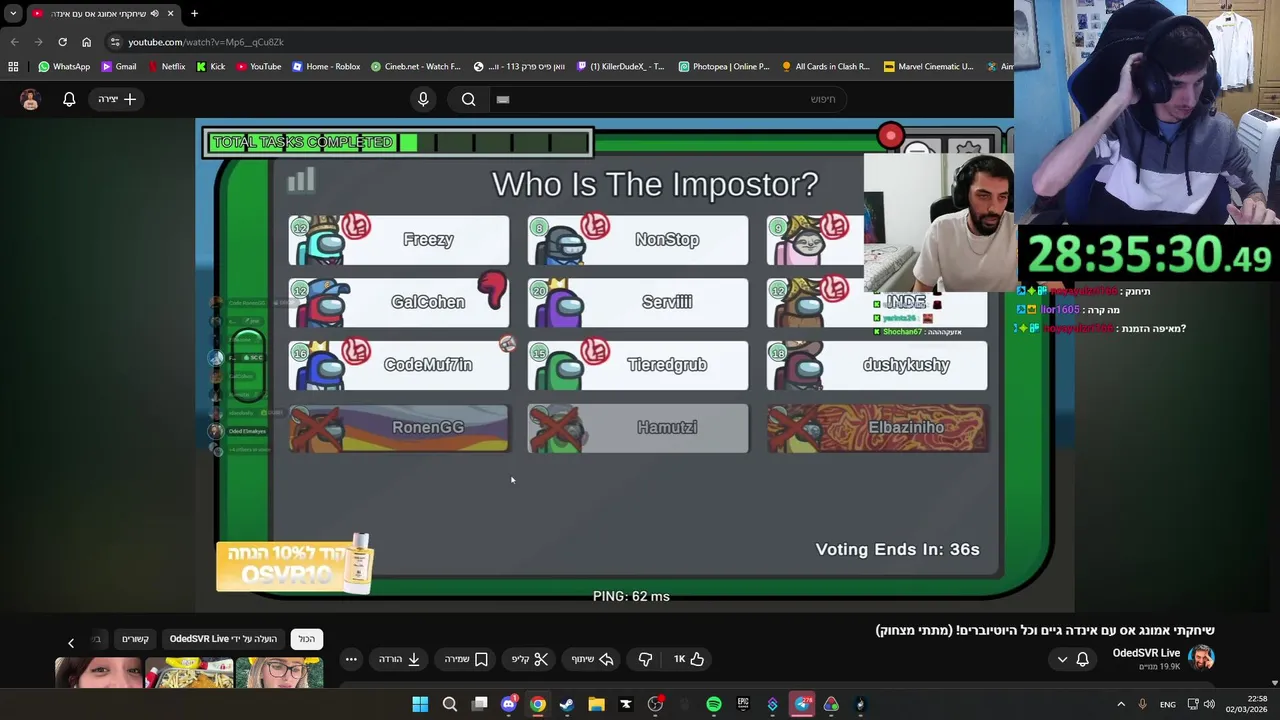Vote for Freezy in the video
1280x720 pixels.
click(x=398, y=240)
